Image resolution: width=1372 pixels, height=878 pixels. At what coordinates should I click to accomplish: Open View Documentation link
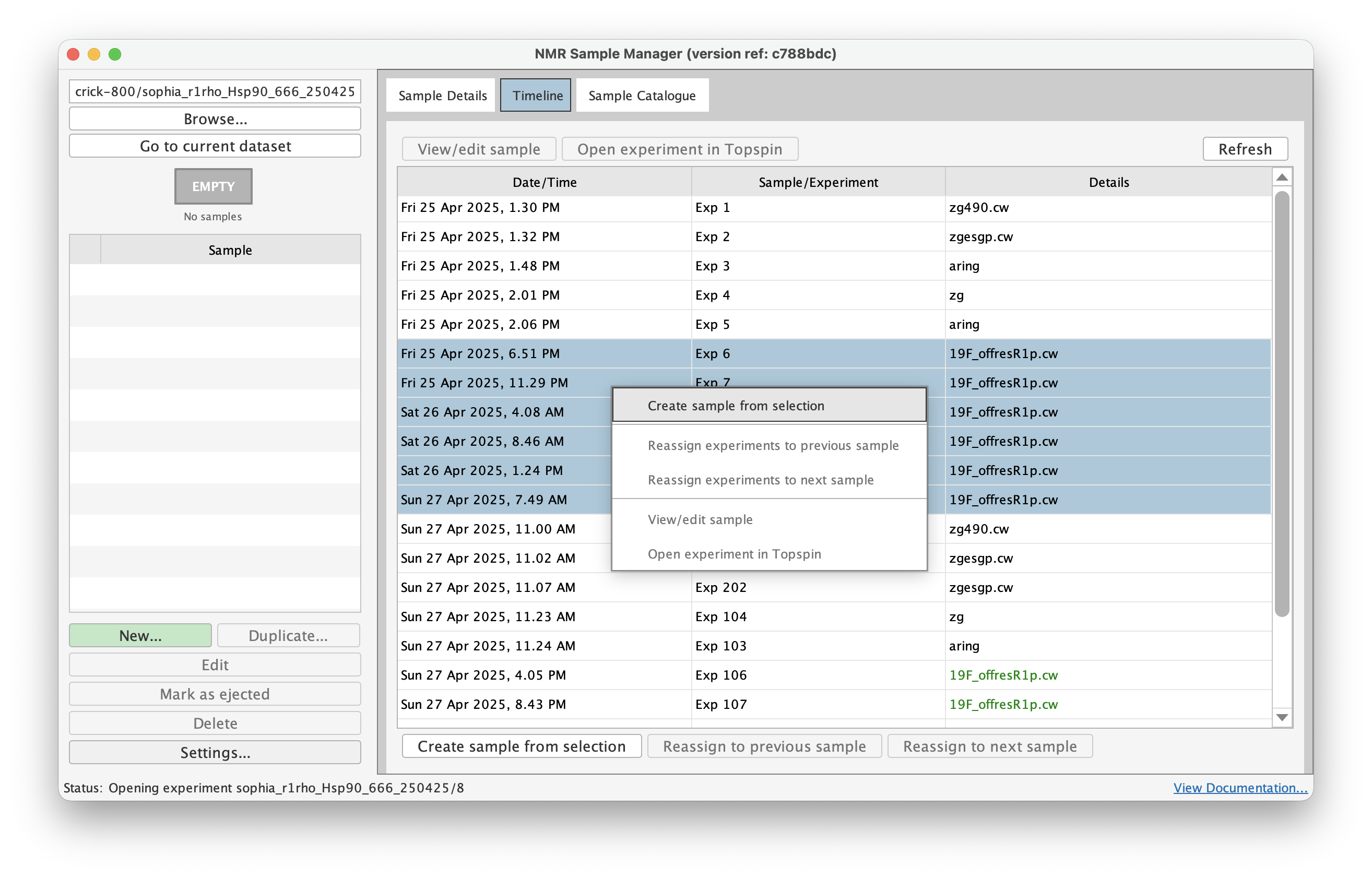[1238, 787]
